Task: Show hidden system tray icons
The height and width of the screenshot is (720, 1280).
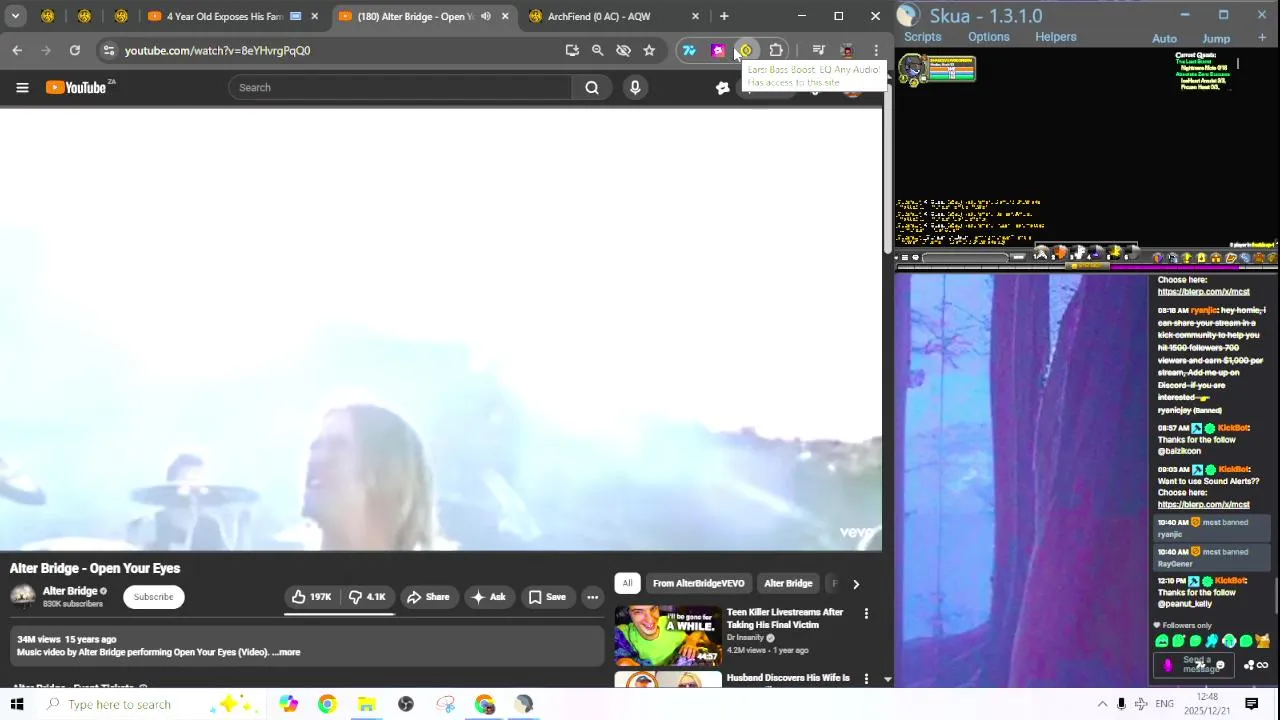Action: point(1102,704)
